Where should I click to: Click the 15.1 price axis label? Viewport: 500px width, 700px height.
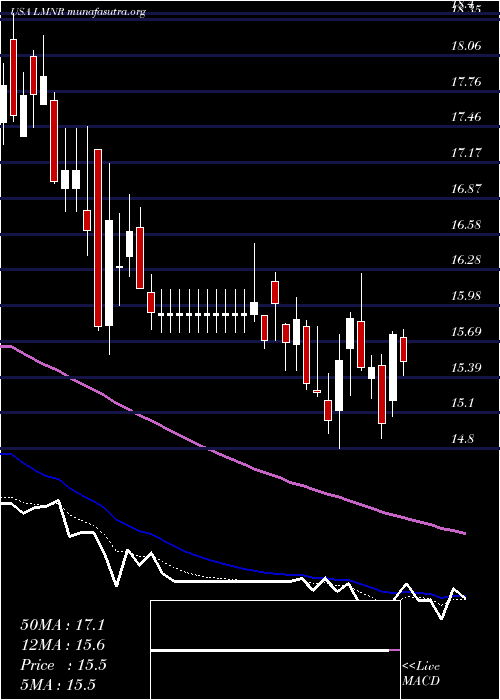point(462,404)
